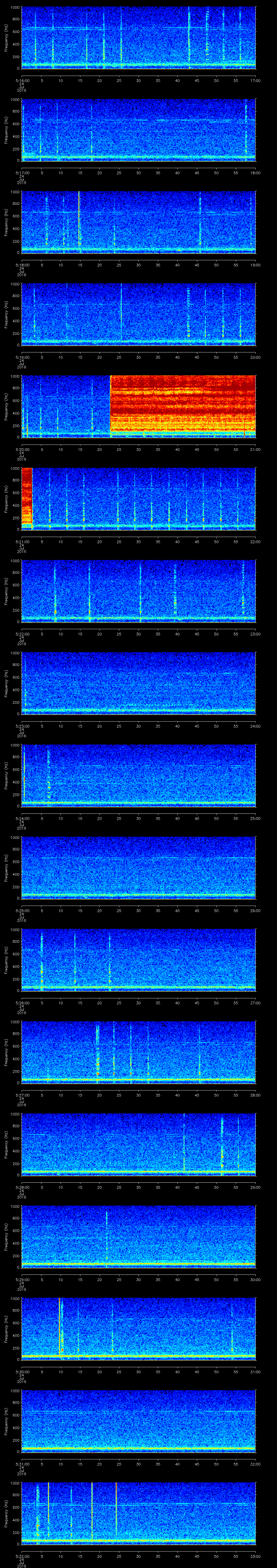Viewport: 277px width, 1568px height.
Task: Click the 5:28:00 start time label
Action: (21, 1186)
